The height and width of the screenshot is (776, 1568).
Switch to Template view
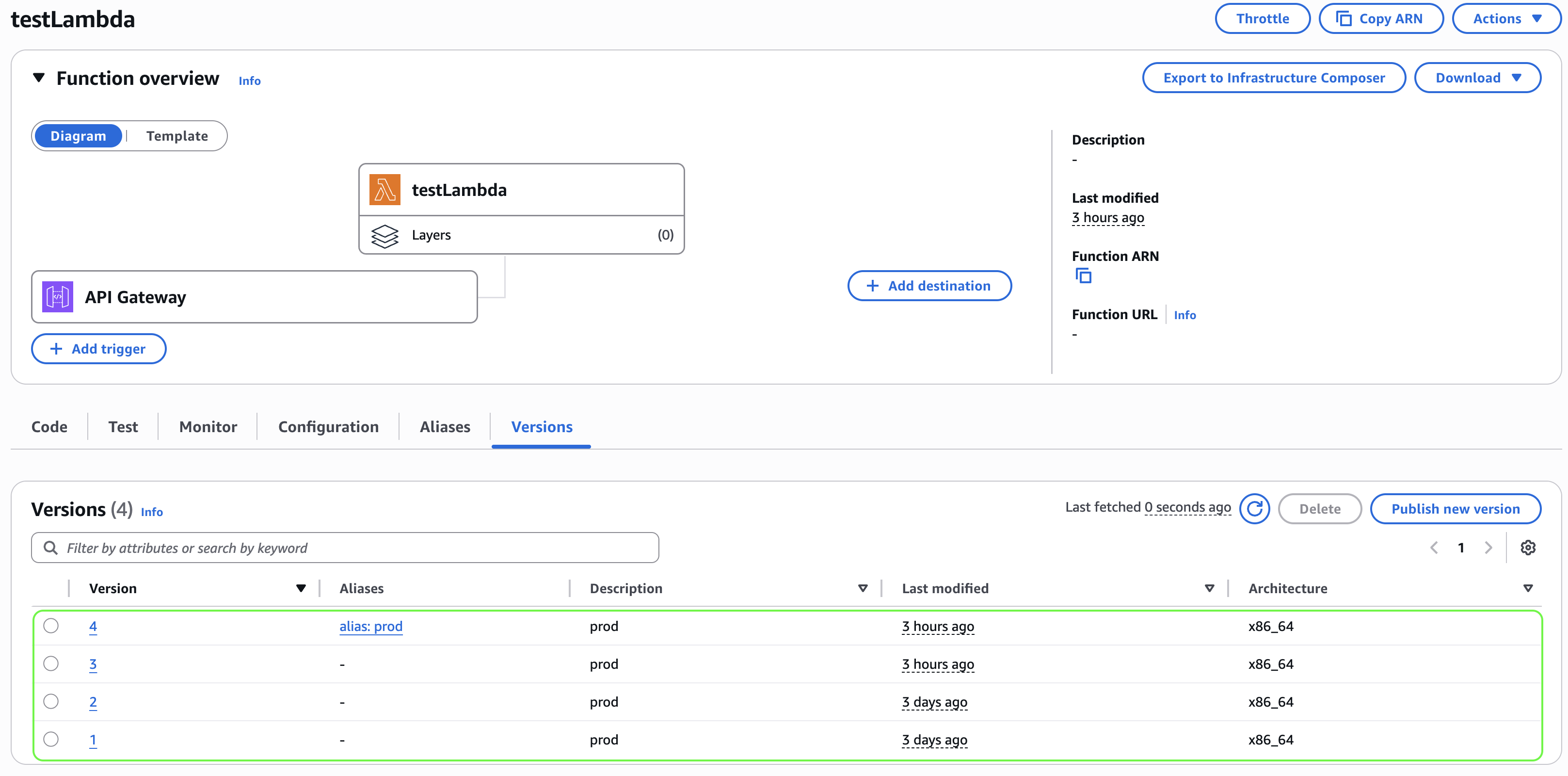(x=177, y=136)
